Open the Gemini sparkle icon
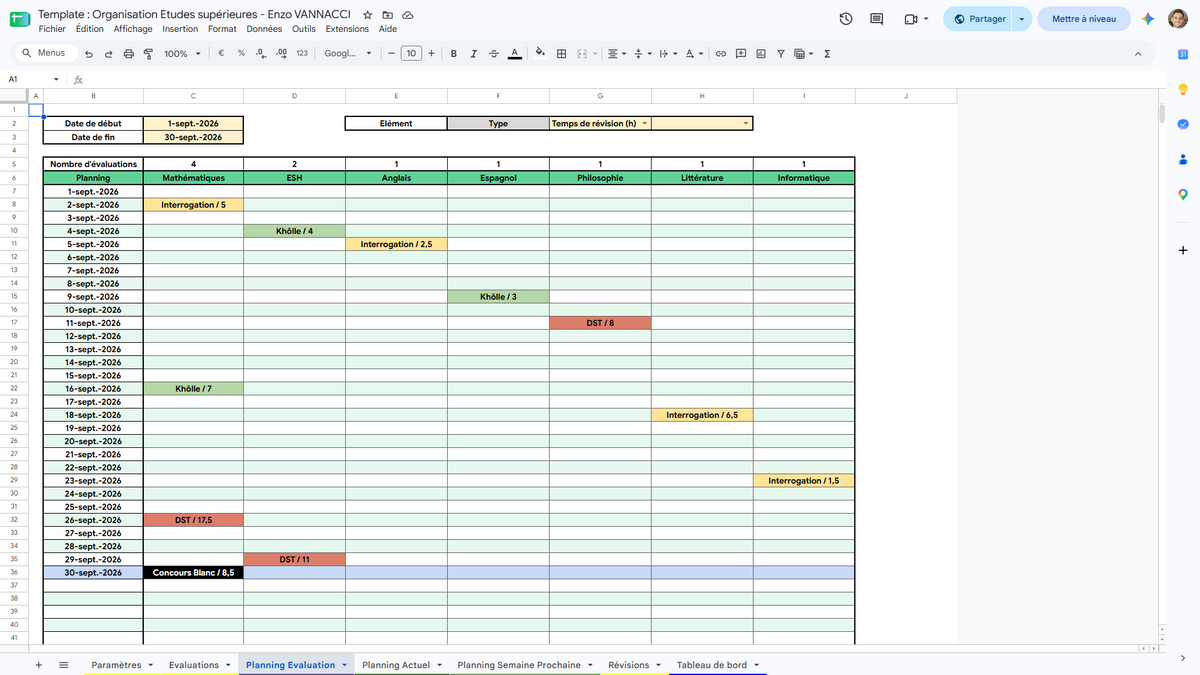 (x=1149, y=19)
